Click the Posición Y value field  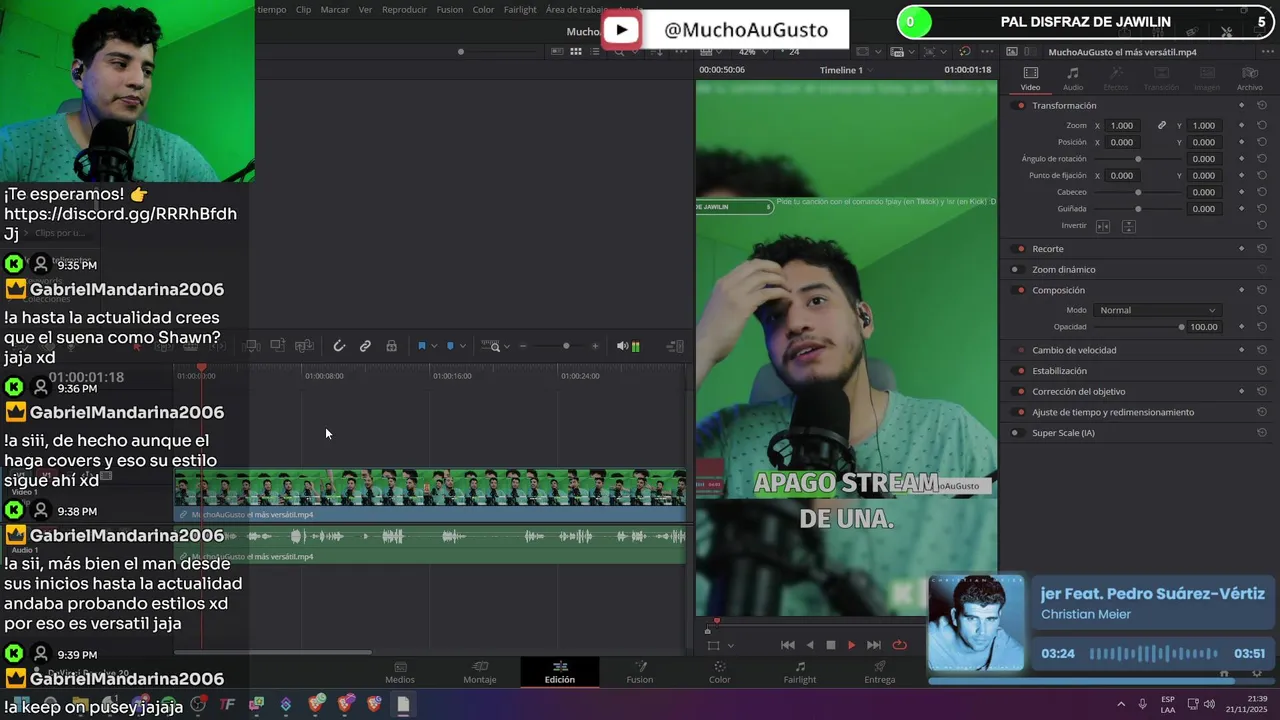coord(1204,142)
